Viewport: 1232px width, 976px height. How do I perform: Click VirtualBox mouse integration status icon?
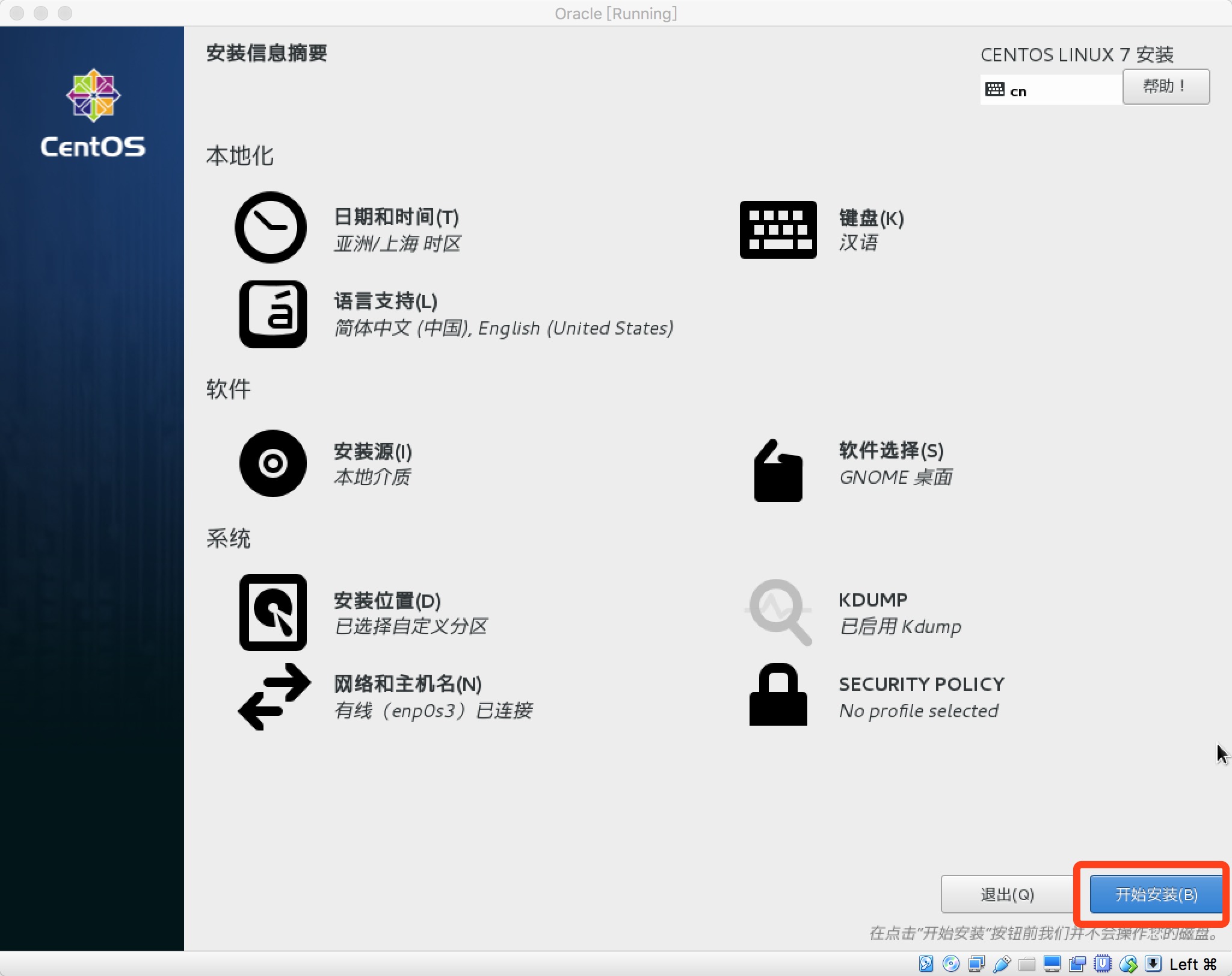coord(1129,963)
